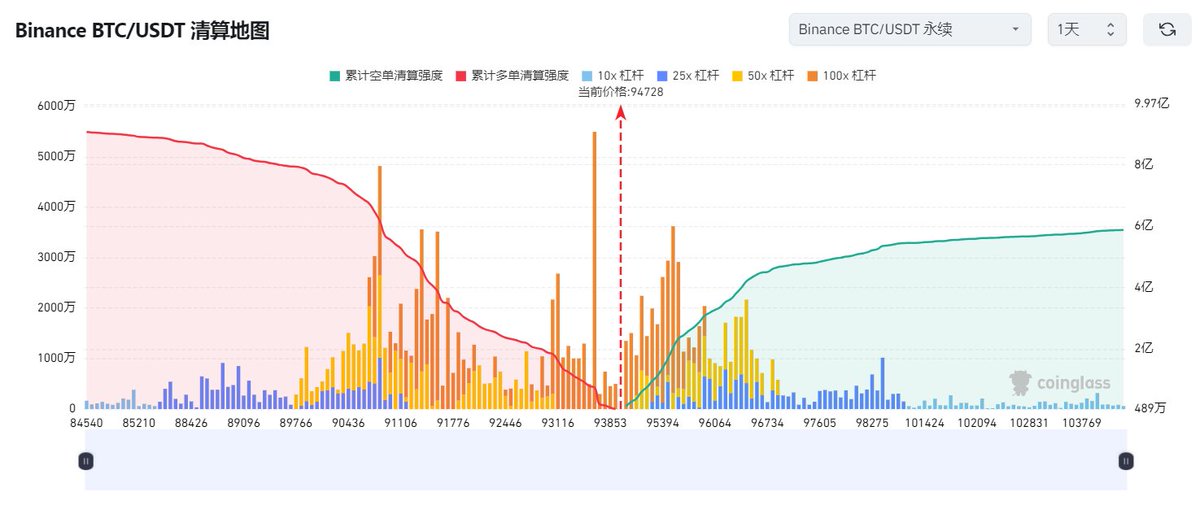Toggle 累计空单清算强度 legend series
Viewport: 1200px width, 505px height.
tap(388, 75)
